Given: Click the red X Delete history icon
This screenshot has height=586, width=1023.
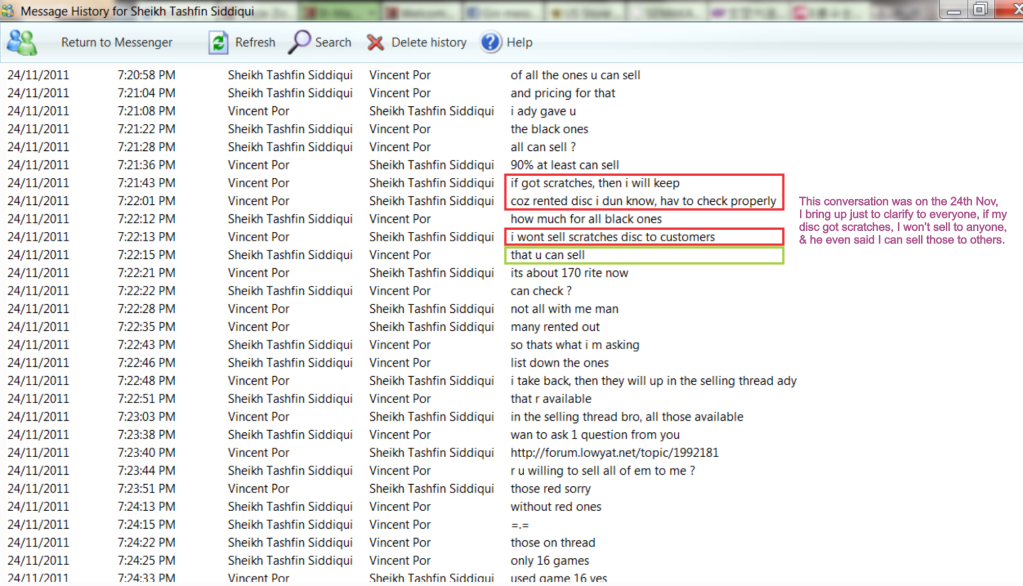Looking at the screenshot, I should pos(375,42).
